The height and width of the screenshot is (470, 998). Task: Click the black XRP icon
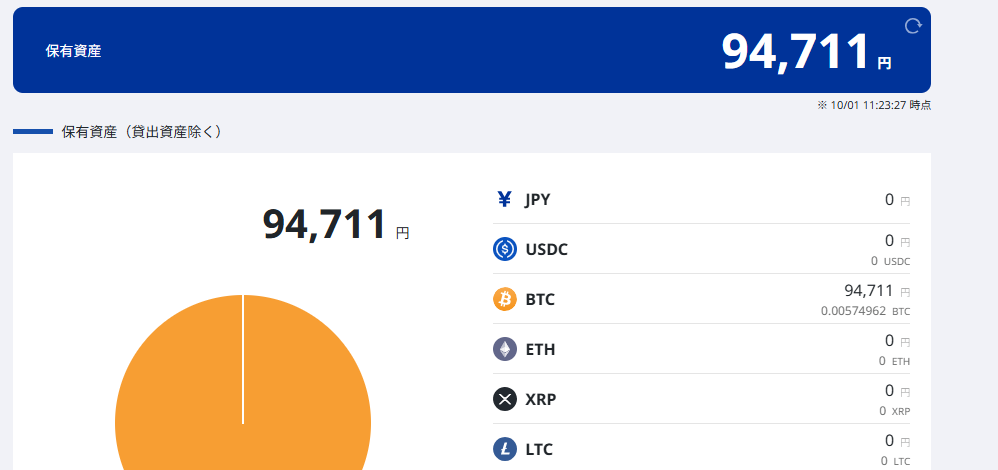click(505, 399)
